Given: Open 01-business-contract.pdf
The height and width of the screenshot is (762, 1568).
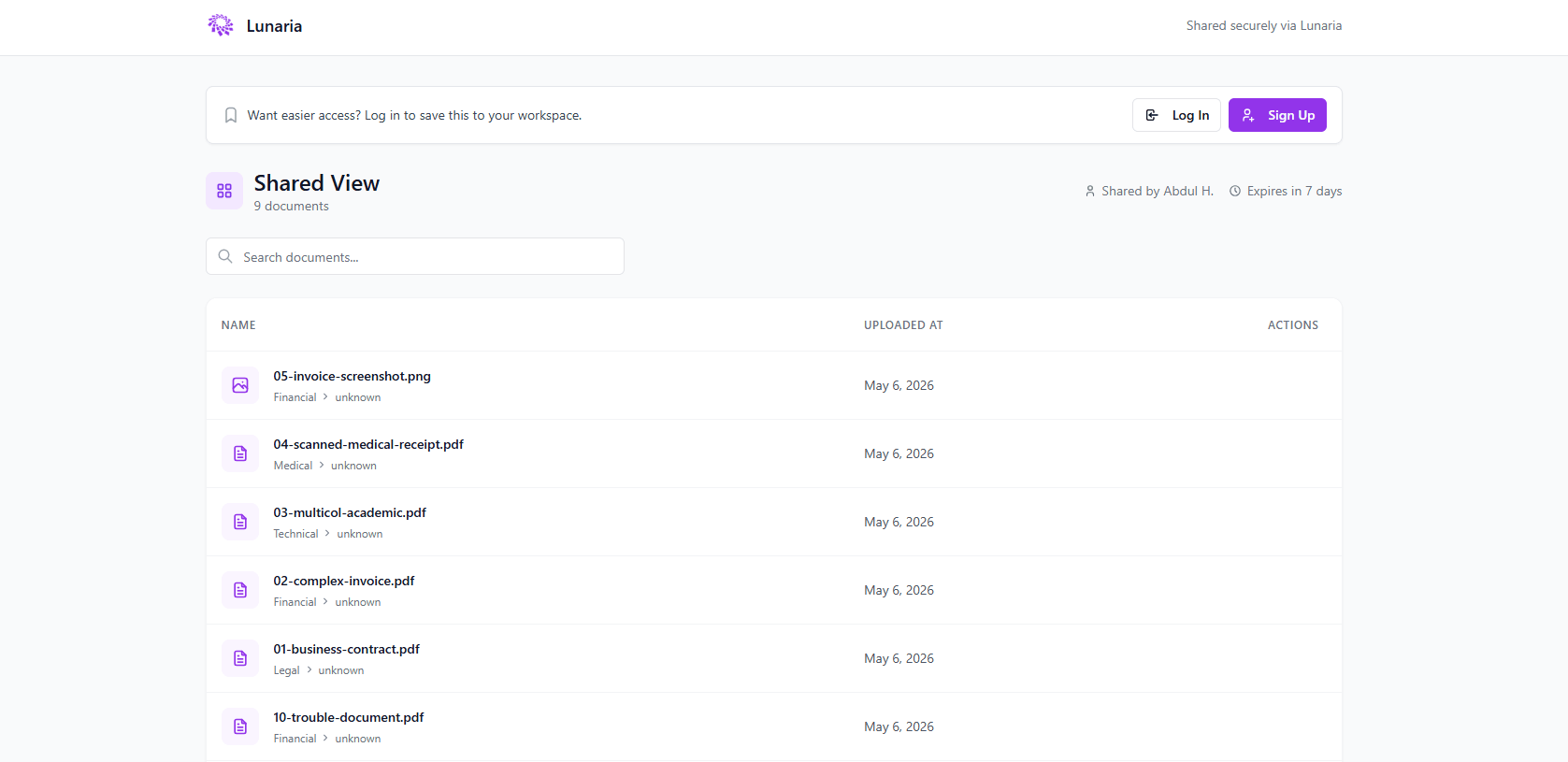Looking at the screenshot, I should tap(347, 649).
